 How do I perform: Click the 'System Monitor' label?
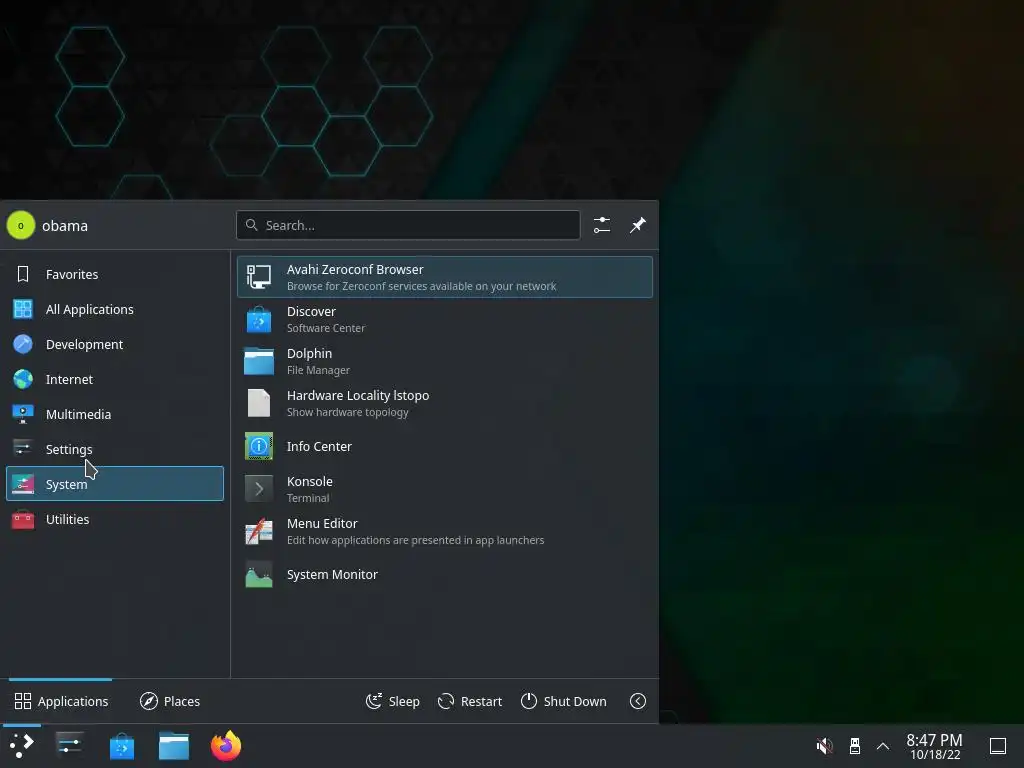[332, 575]
